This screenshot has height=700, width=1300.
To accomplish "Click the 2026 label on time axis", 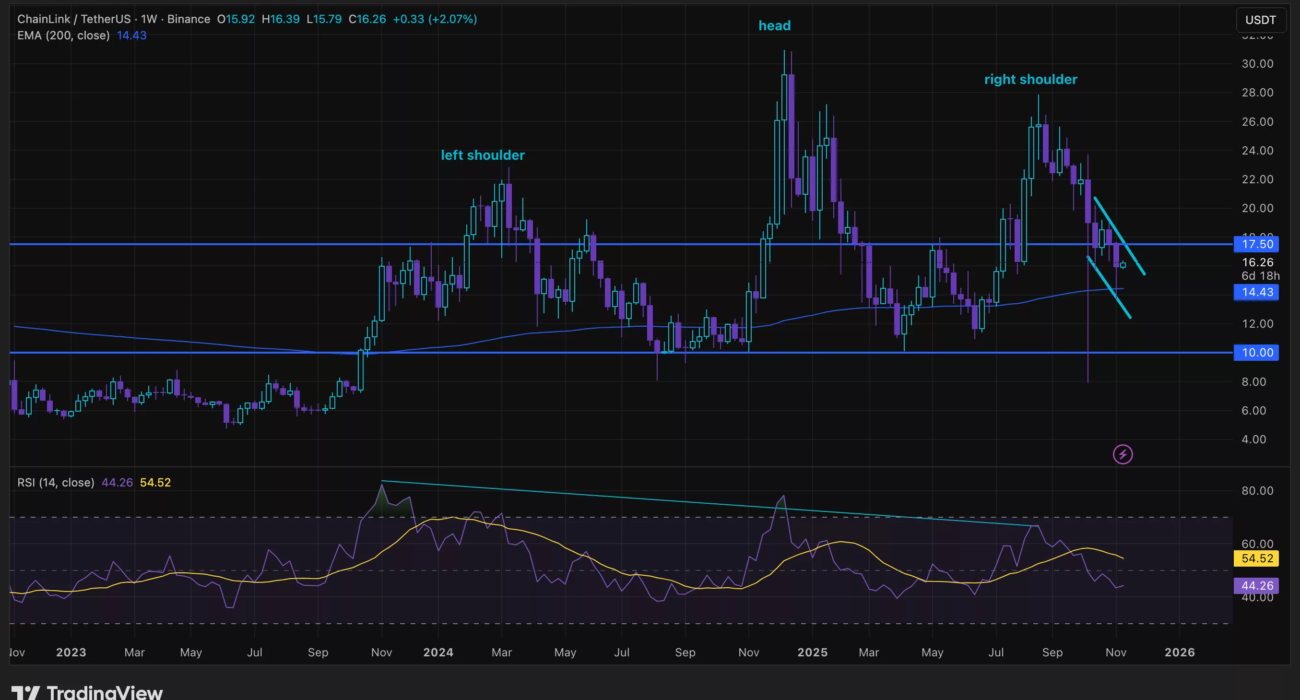I will [1180, 652].
